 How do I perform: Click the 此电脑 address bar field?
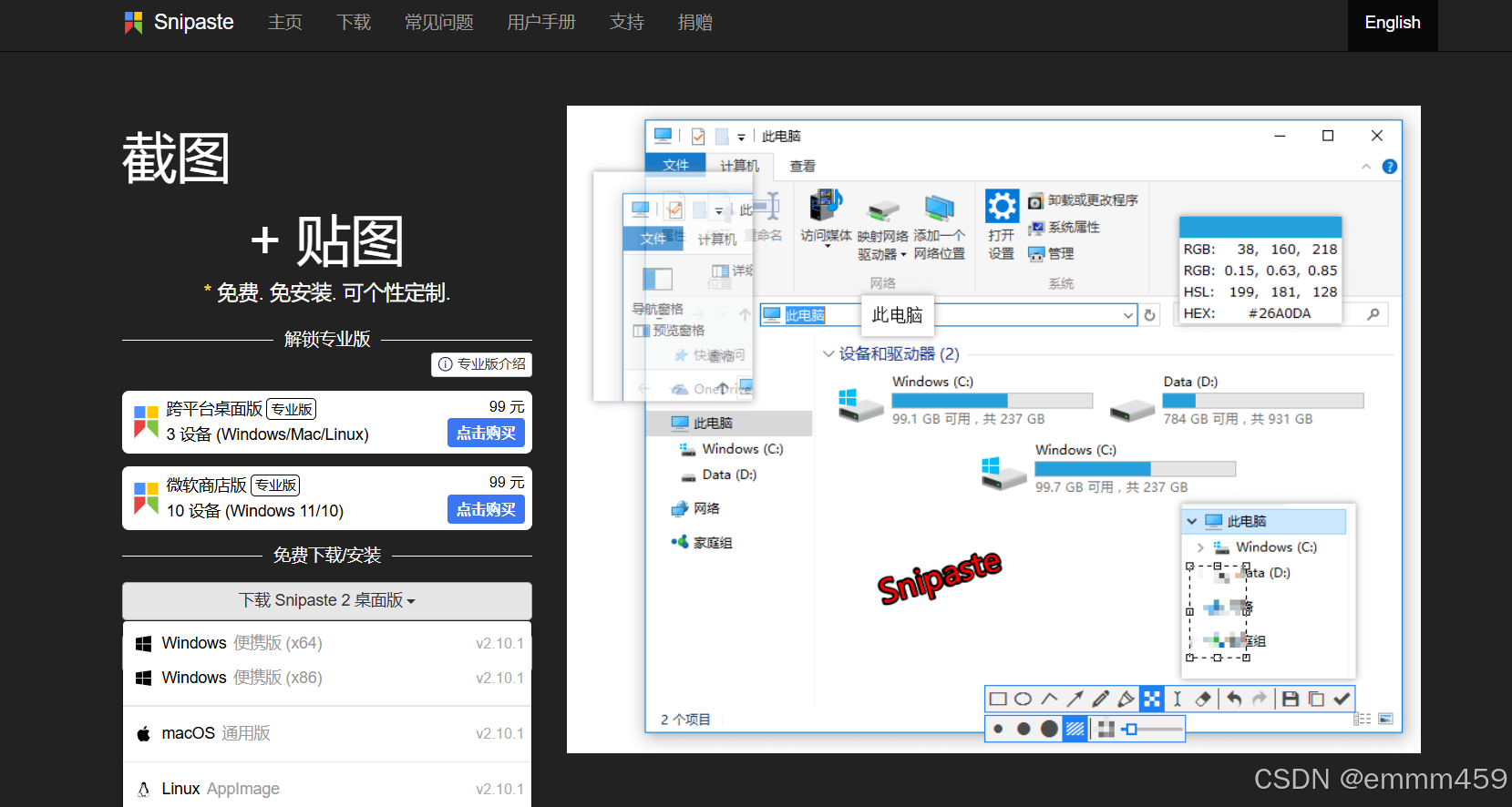coord(949,315)
